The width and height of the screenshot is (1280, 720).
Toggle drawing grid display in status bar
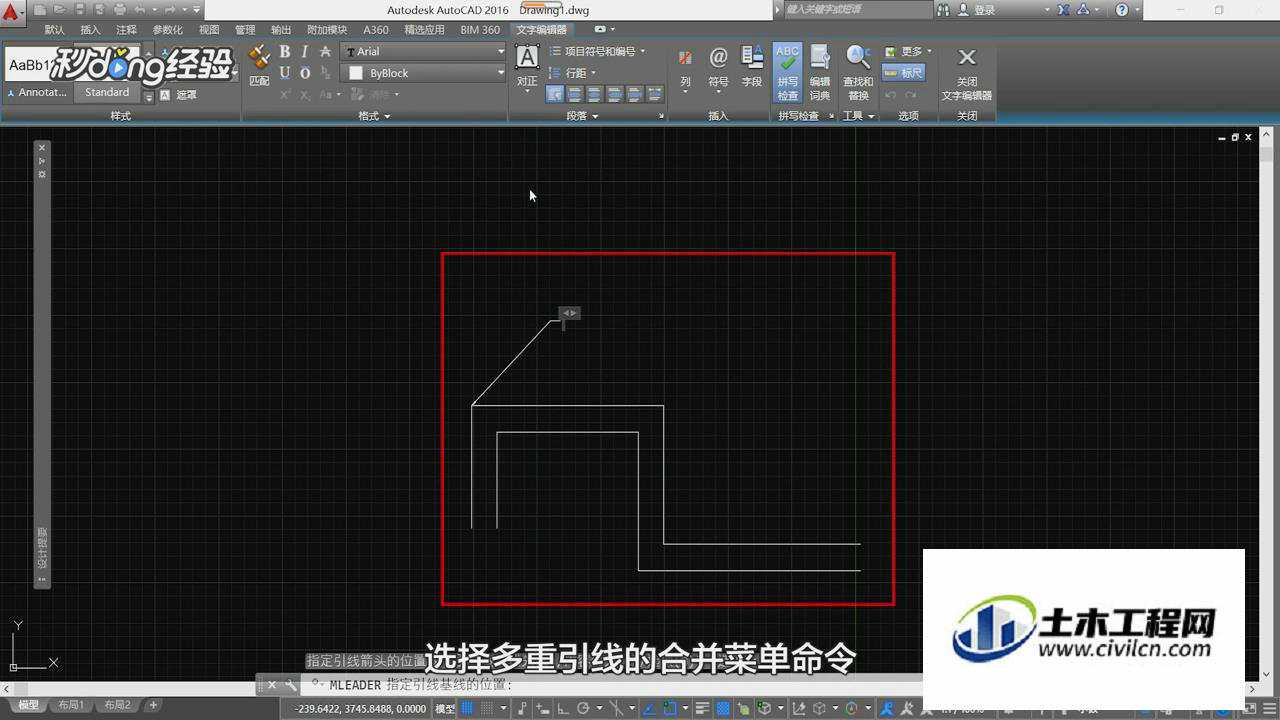coord(467,708)
